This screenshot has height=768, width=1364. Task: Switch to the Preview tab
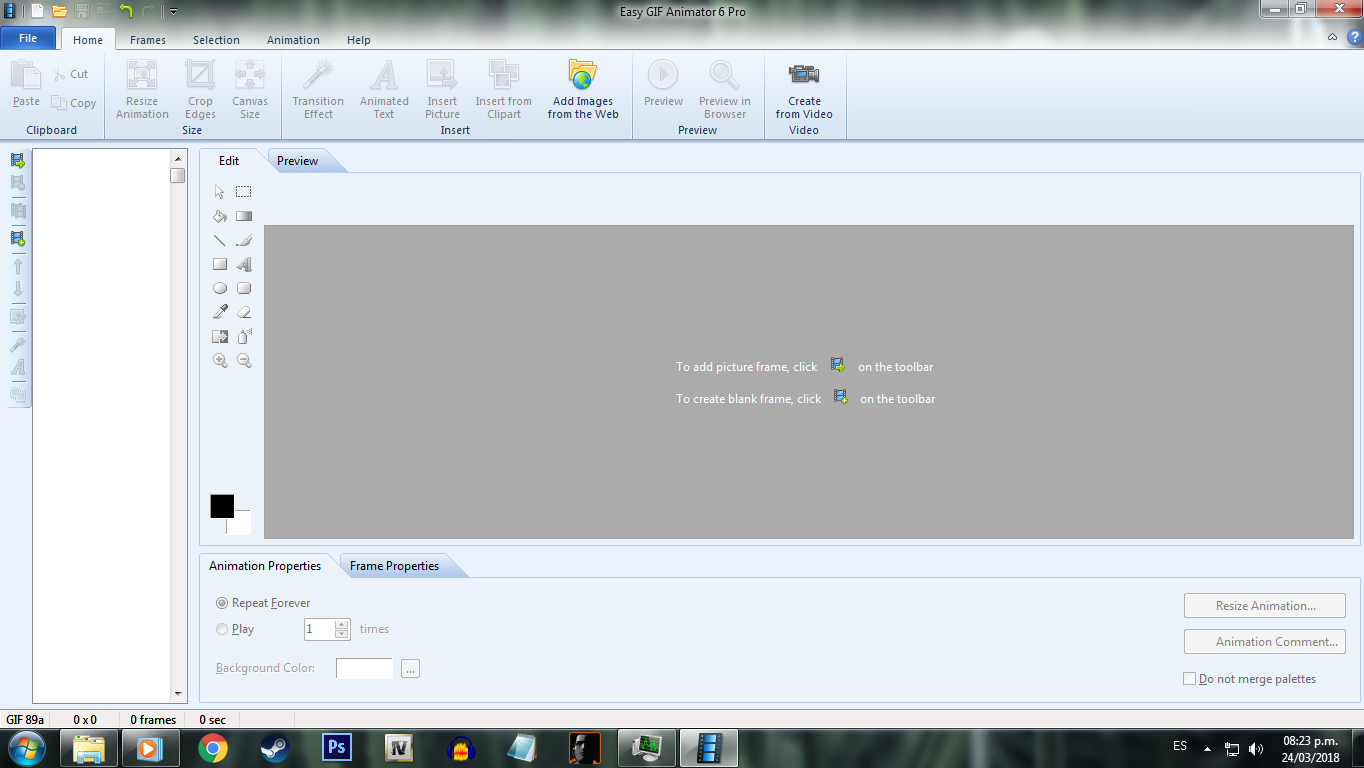pos(298,161)
